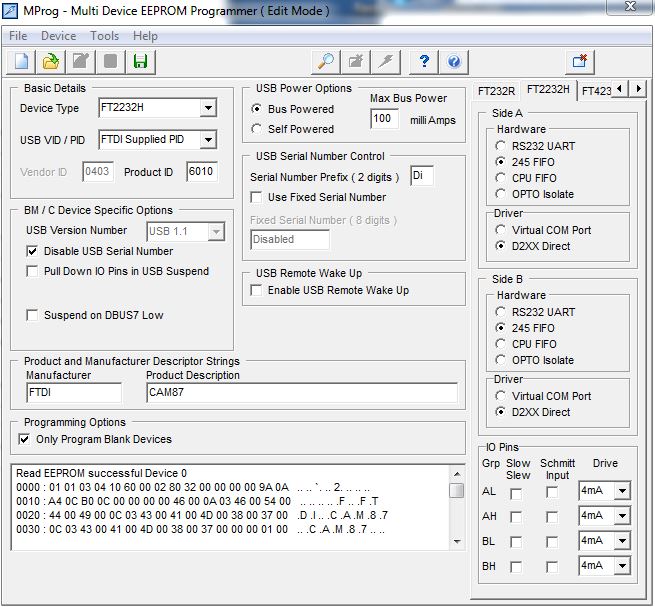Open the BL drive strength dropdown
Image resolution: width=655 pixels, height=607 pixels.
[x=622, y=541]
